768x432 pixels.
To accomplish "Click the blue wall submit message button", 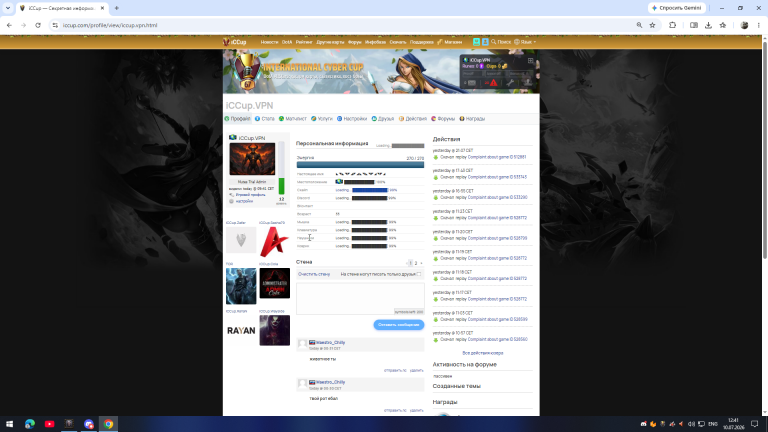I will coord(399,325).
